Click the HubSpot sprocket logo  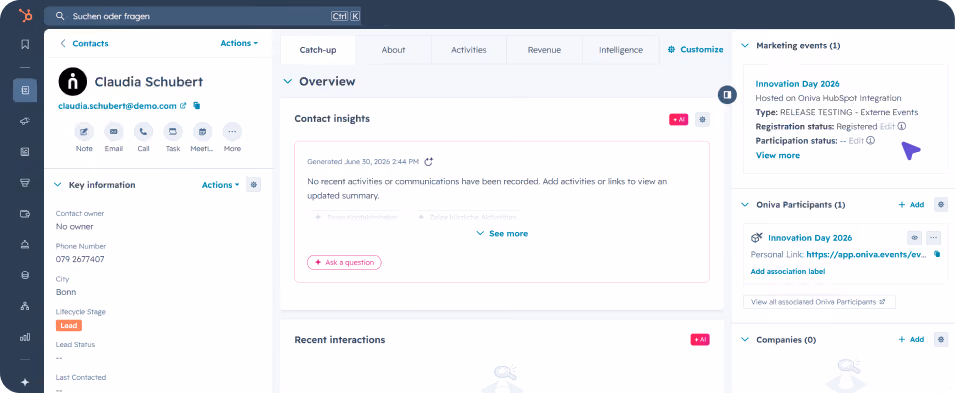tap(25, 16)
